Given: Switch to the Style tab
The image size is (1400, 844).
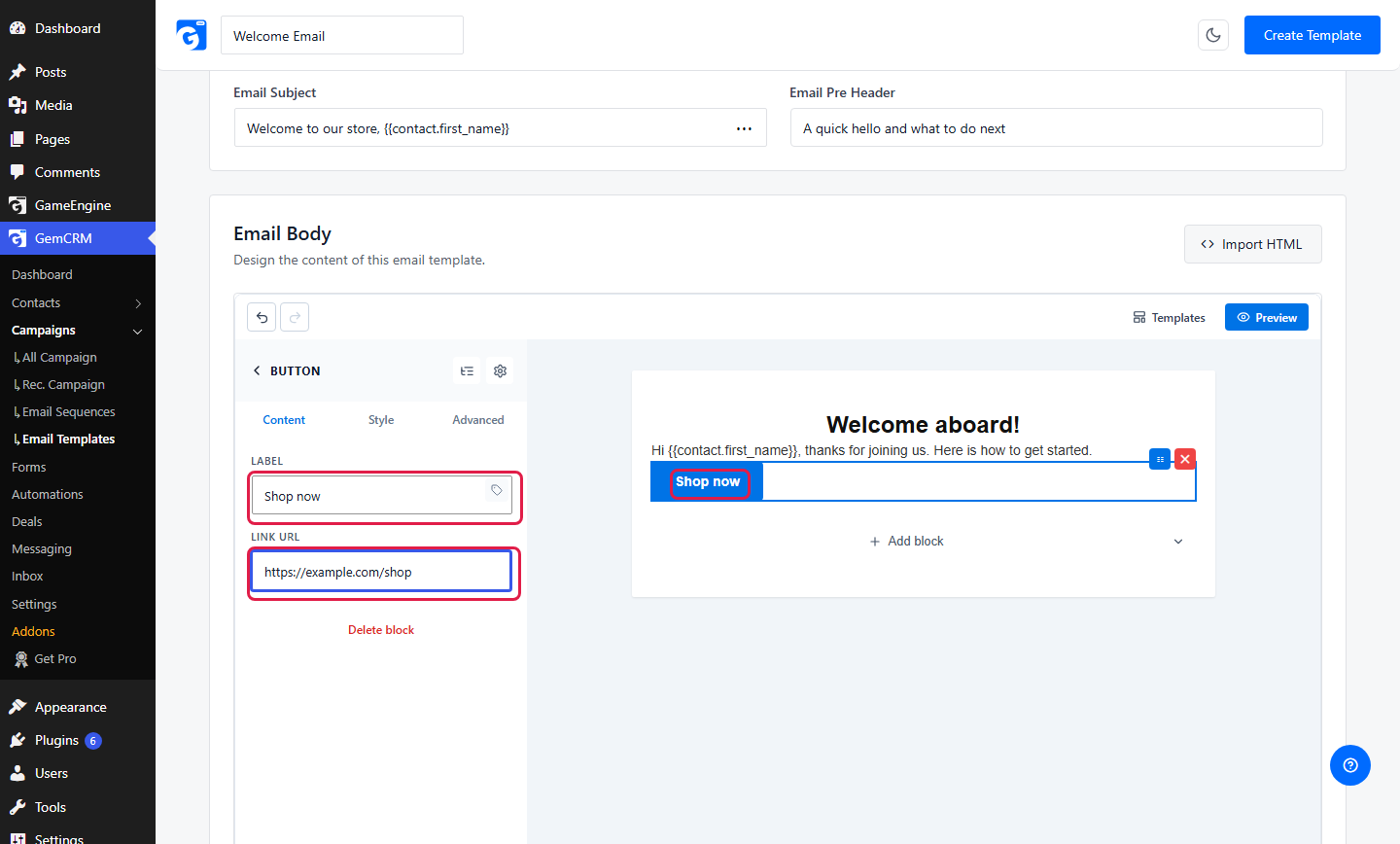Looking at the screenshot, I should (381, 420).
